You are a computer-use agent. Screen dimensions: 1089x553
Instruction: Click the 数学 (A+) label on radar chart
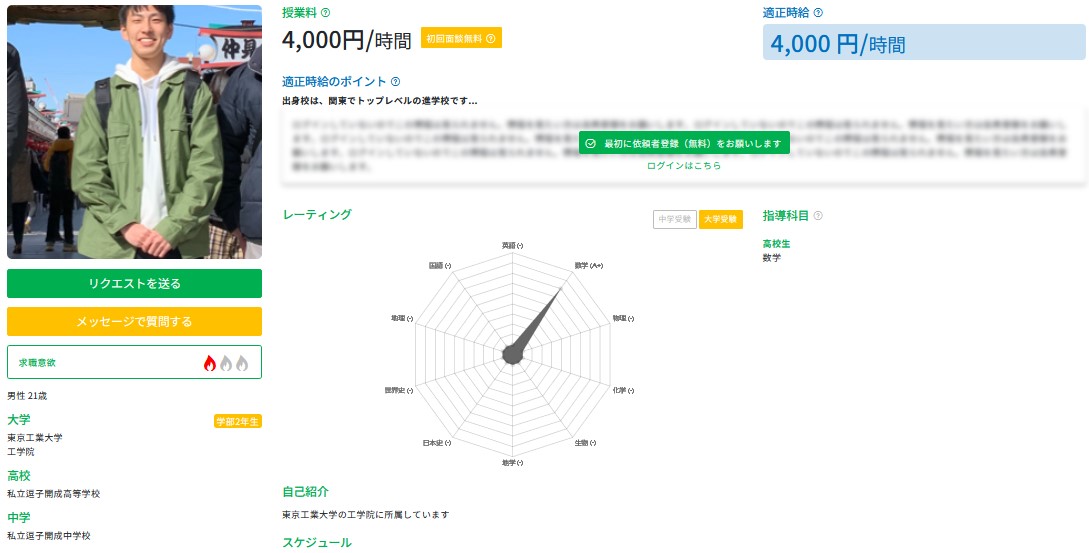coord(588,265)
